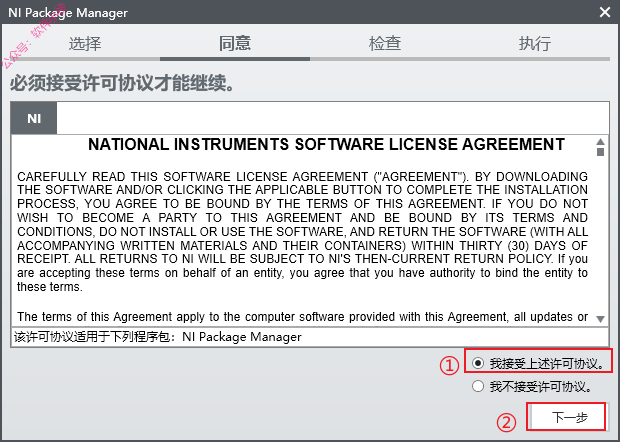Close the NI Package Manager window
Viewport: 620px width, 442px height.
[x=605, y=12]
